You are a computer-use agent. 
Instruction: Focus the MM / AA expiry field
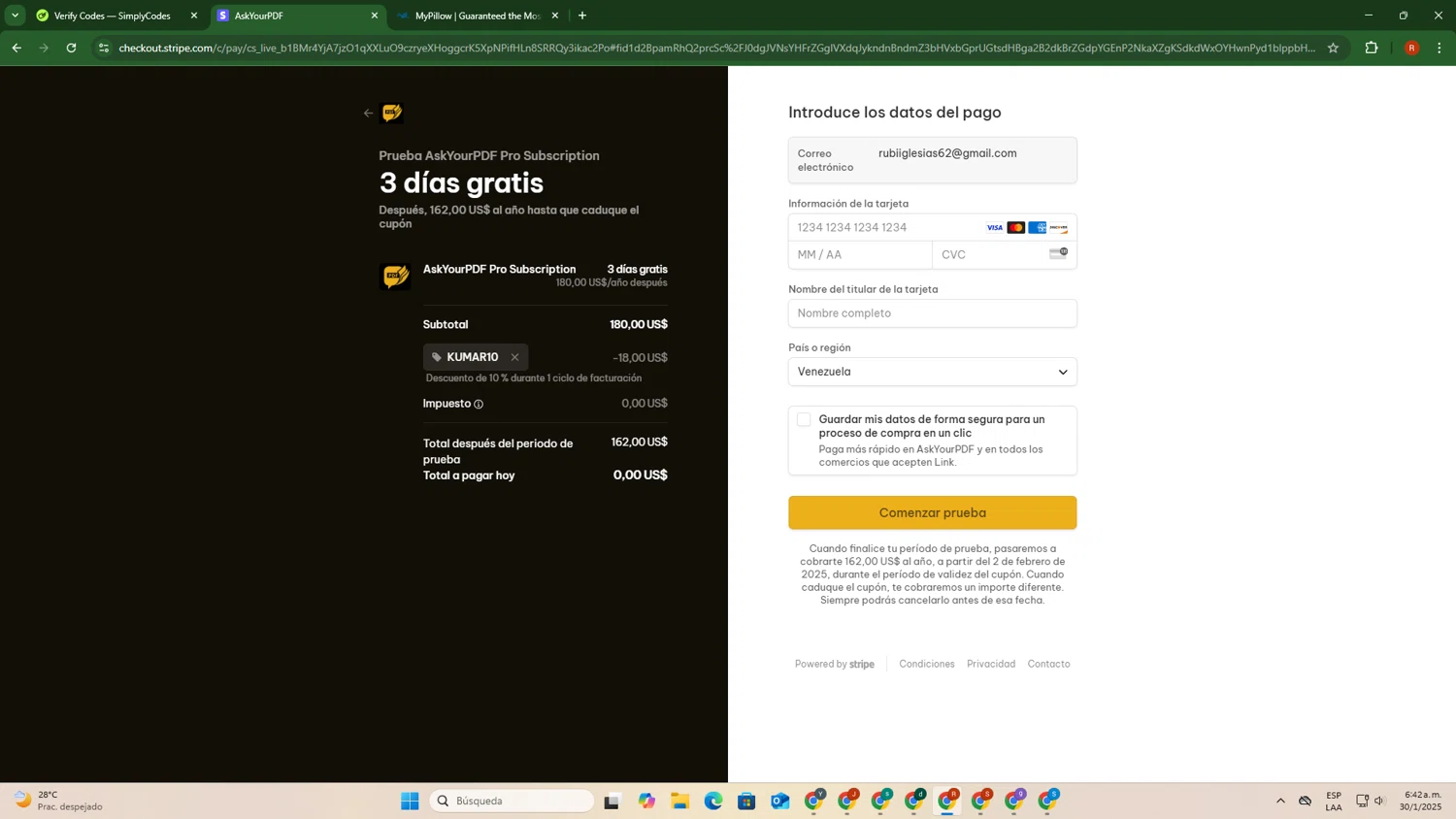click(x=860, y=254)
